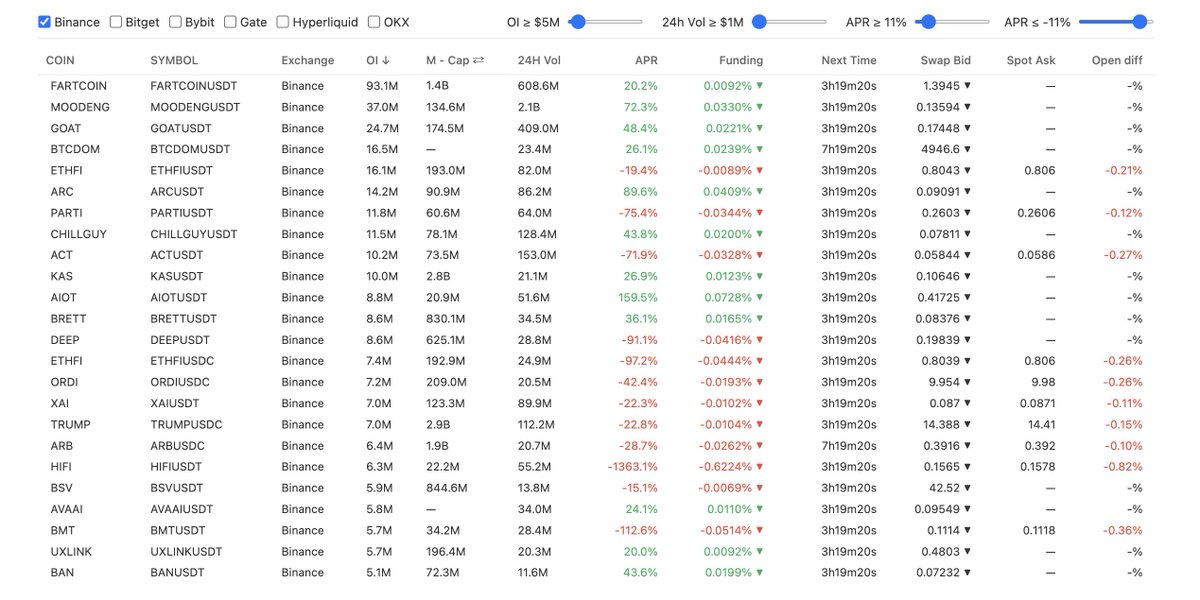Check the OKX exchange filter

pos(374,22)
